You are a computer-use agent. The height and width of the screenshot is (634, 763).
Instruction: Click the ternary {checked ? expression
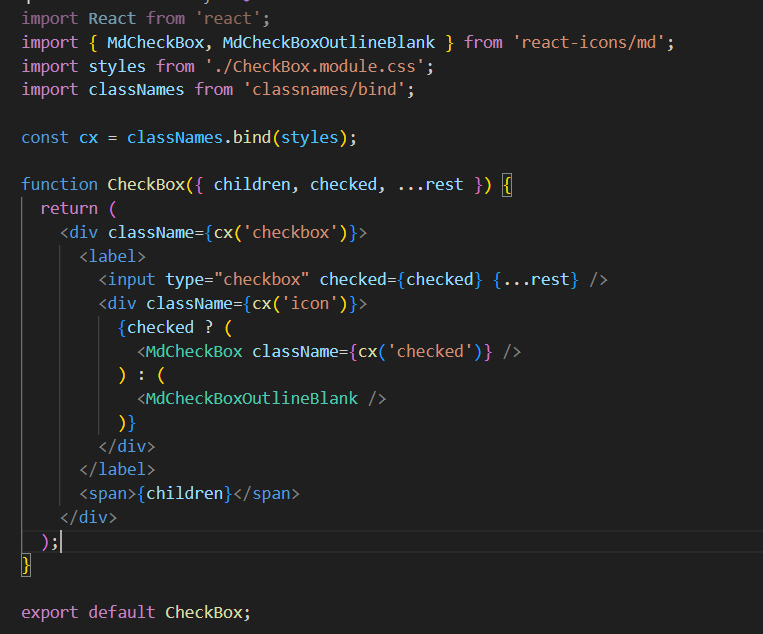coord(165,327)
